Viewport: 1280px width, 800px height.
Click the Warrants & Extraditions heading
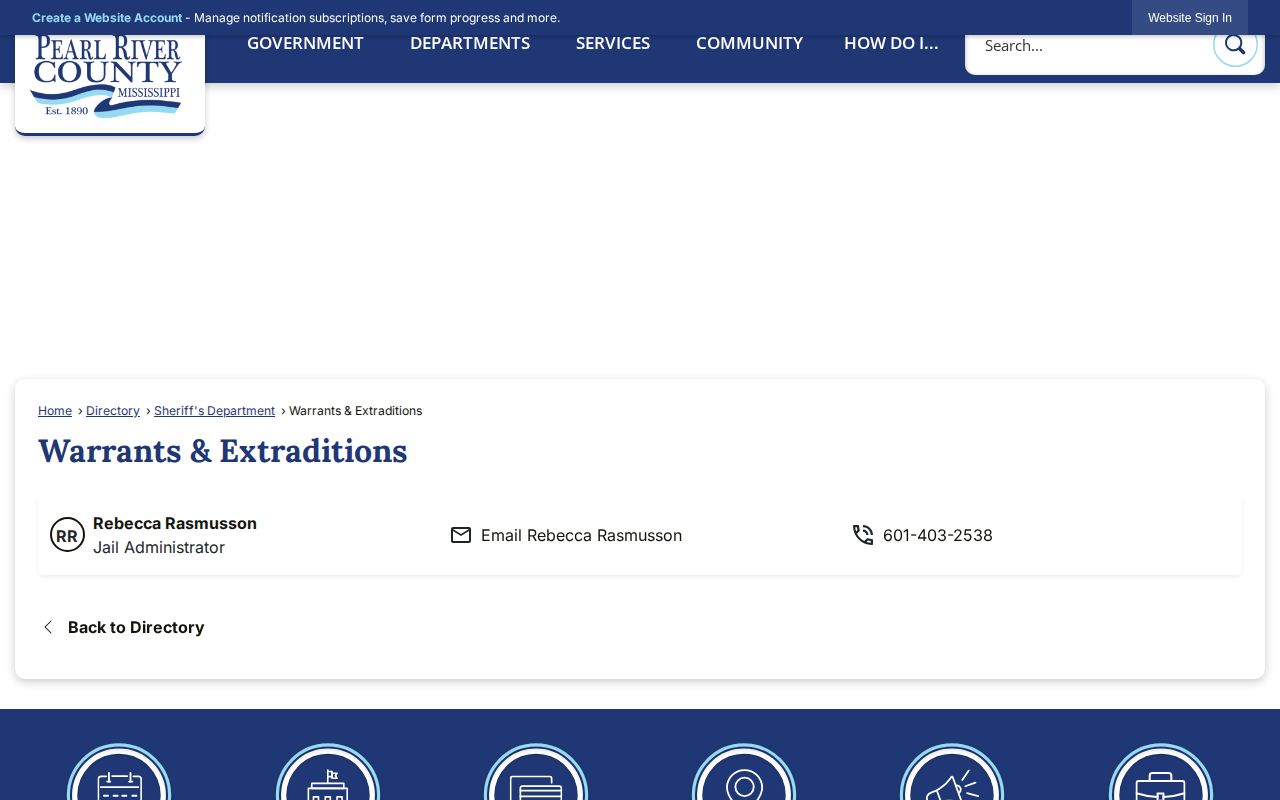point(223,451)
